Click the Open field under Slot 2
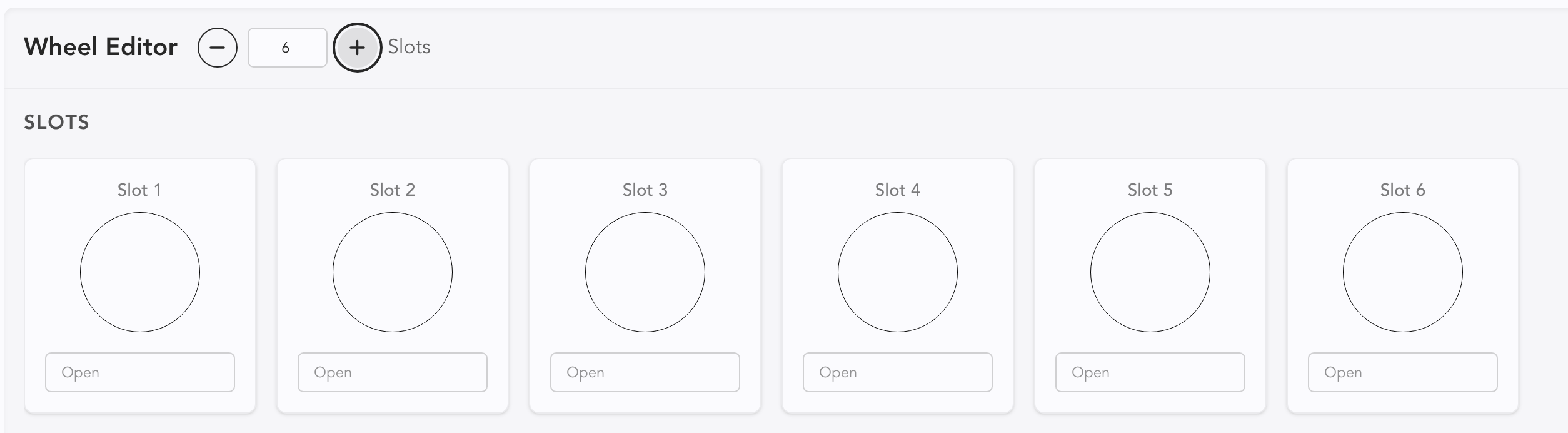1568x433 pixels. click(x=393, y=372)
